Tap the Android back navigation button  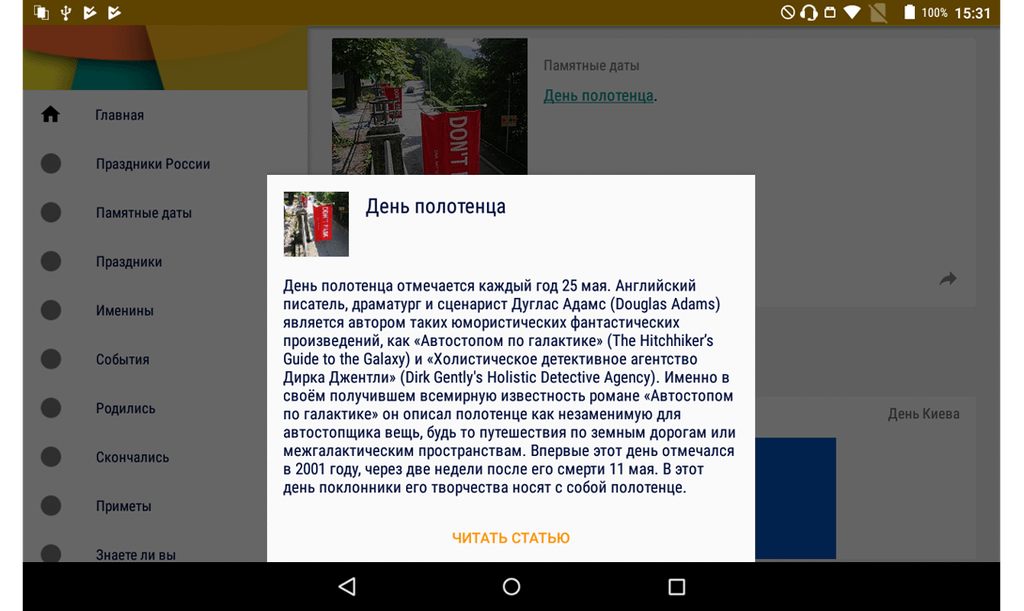pyautogui.click(x=347, y=586)
